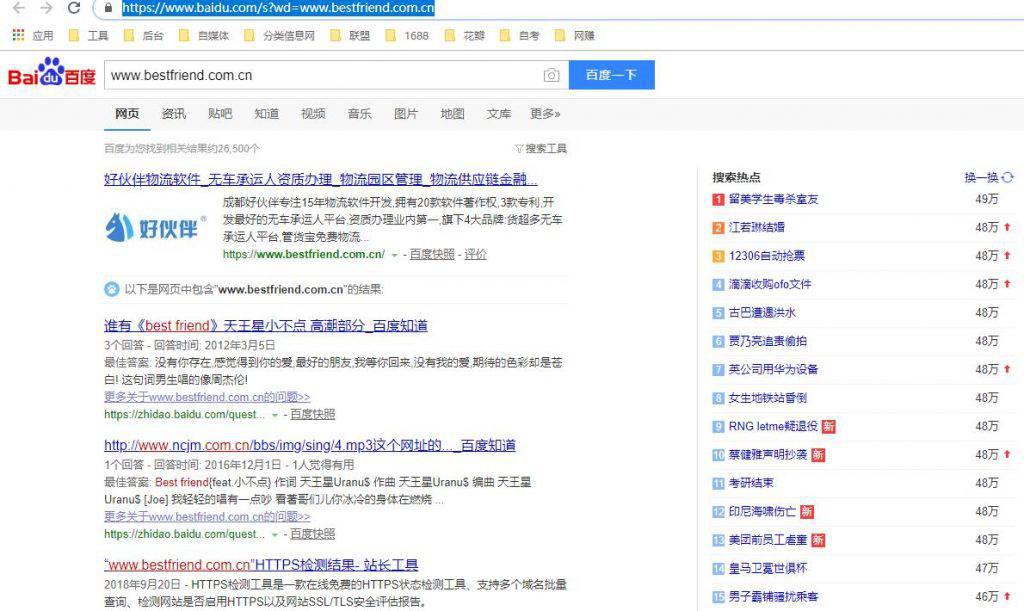
Task: Open the 应用 apps grid icon
Action: point(18,35)
